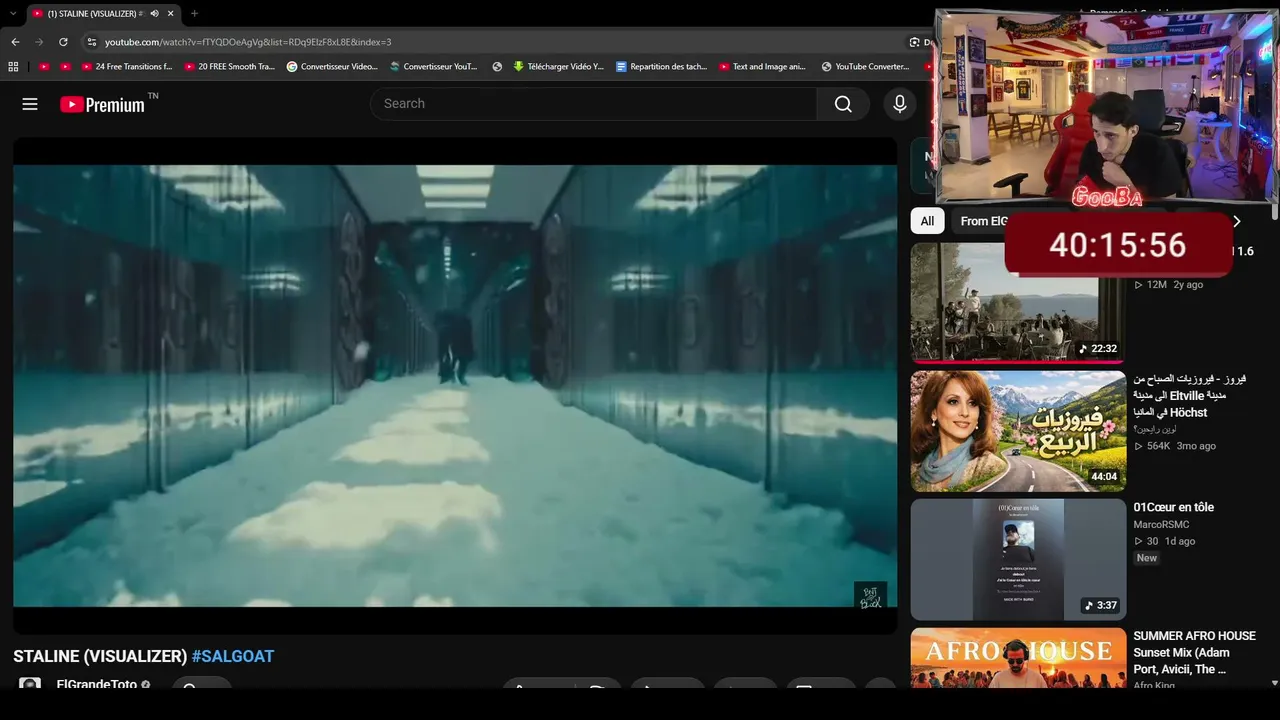Click the magnifier search button
This screenshot has width=1280, height=720.
click(x=843, y=104)
